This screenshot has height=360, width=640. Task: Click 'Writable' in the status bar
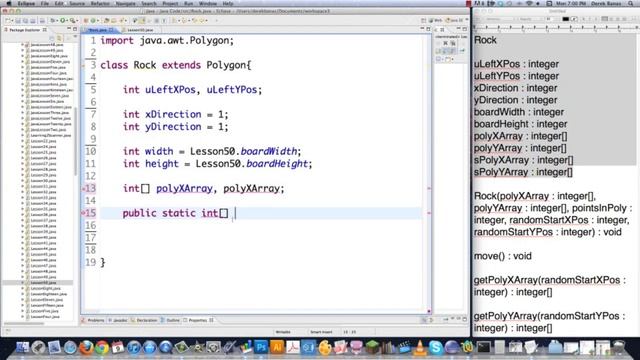coord(283,332)
